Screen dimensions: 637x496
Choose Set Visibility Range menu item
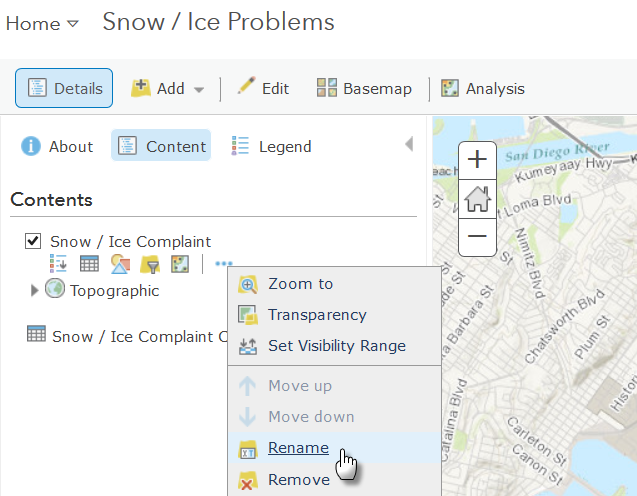point(336,346)
